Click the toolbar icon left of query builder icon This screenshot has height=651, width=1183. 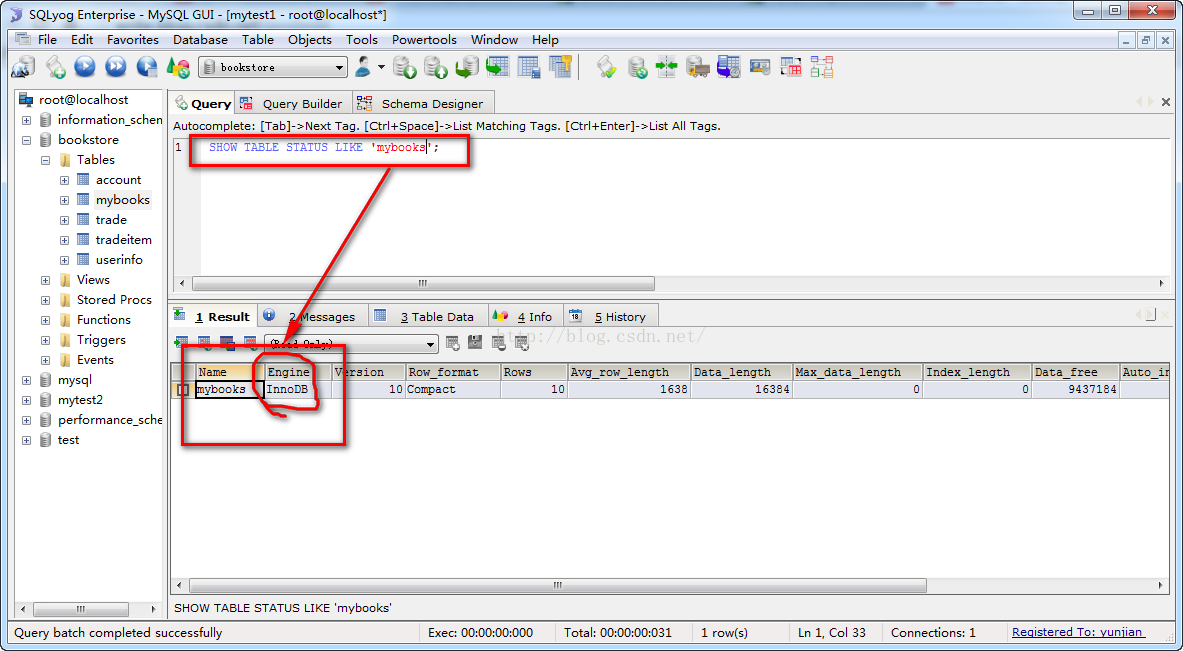click(x=760, y=67)
